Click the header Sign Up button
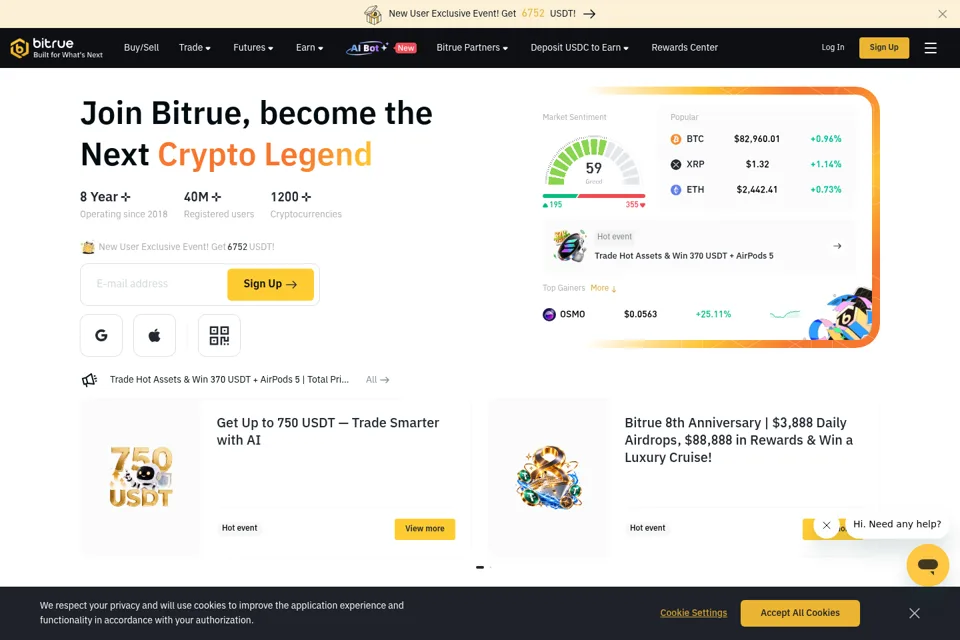 pyautogui.click(x=884, y=48)
